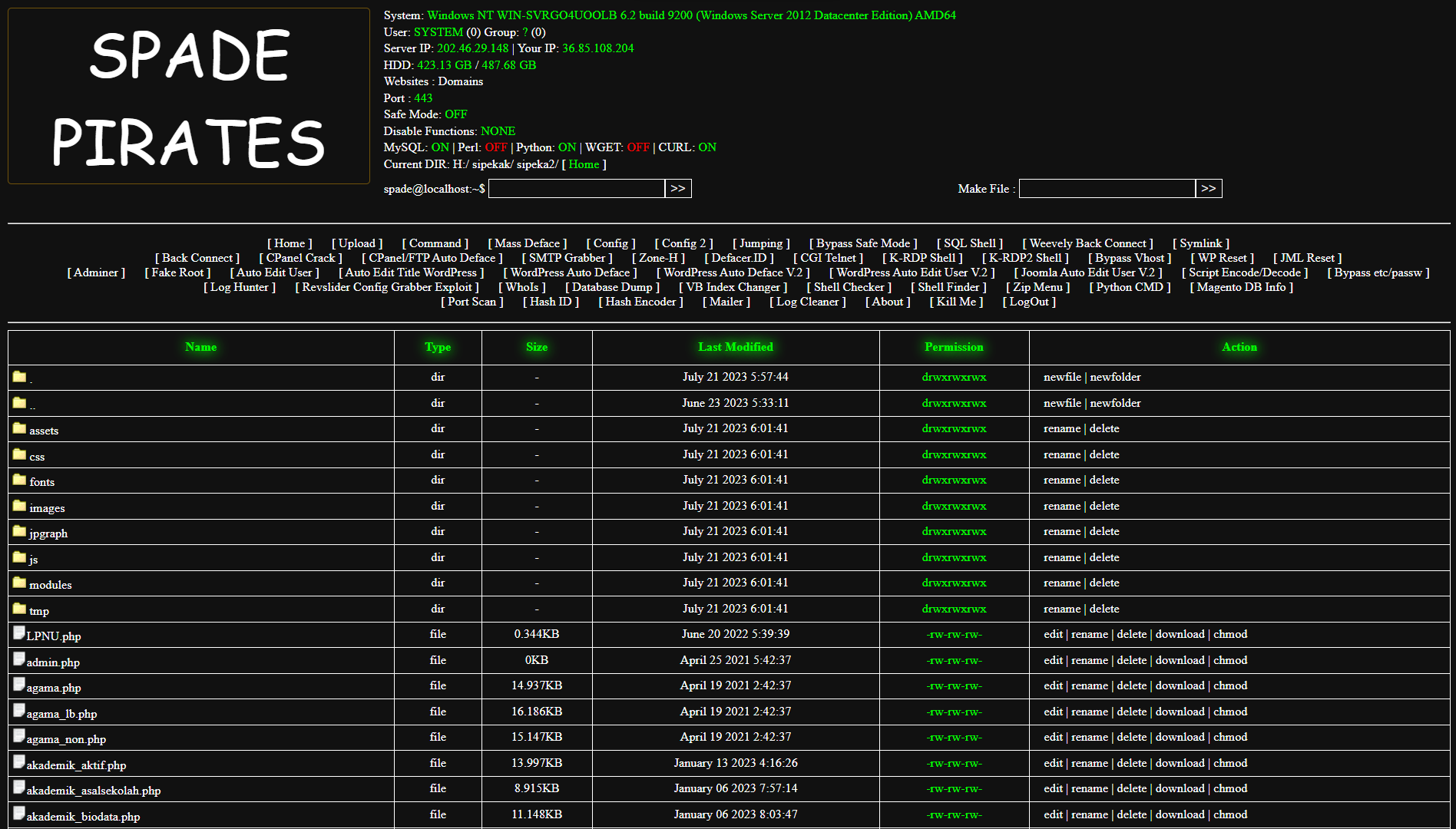Click the drwxrwxrwx permission for fonts
Image resolution: width=1456 pixels, height=829 pixels.
click(954, 480)
